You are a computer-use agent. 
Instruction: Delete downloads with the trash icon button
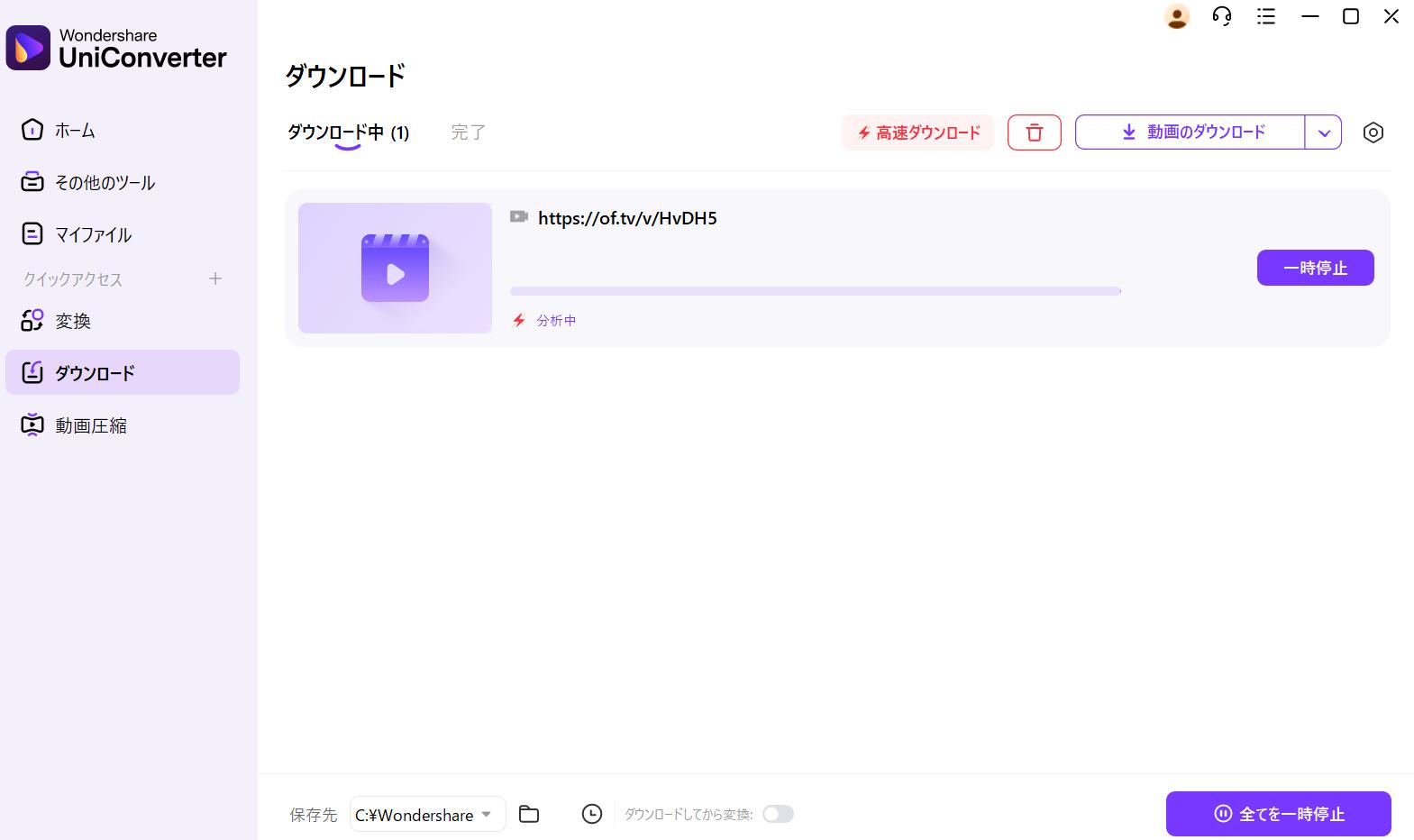tap(1035, 132)
